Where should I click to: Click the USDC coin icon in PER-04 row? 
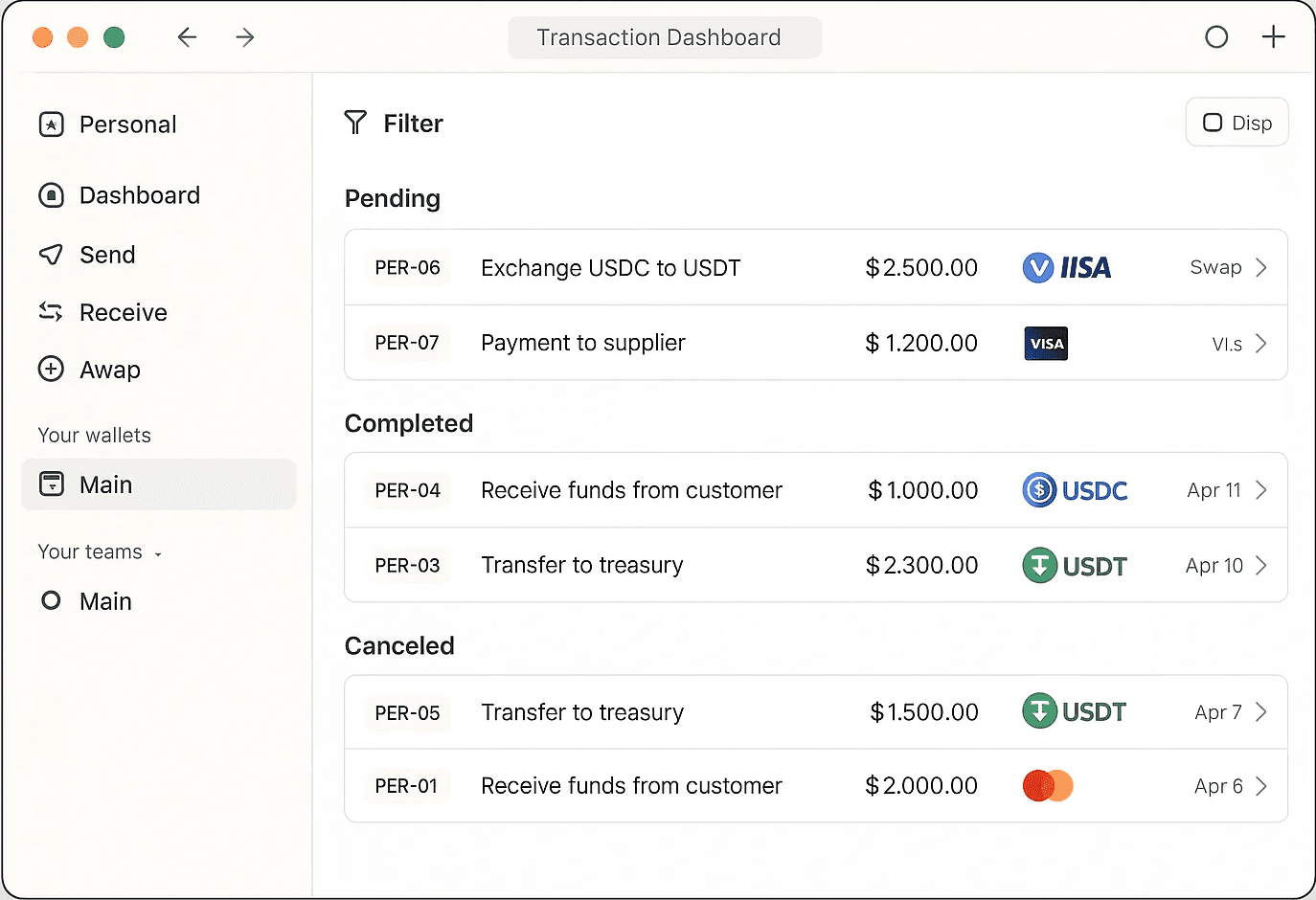coord(1039,490)
